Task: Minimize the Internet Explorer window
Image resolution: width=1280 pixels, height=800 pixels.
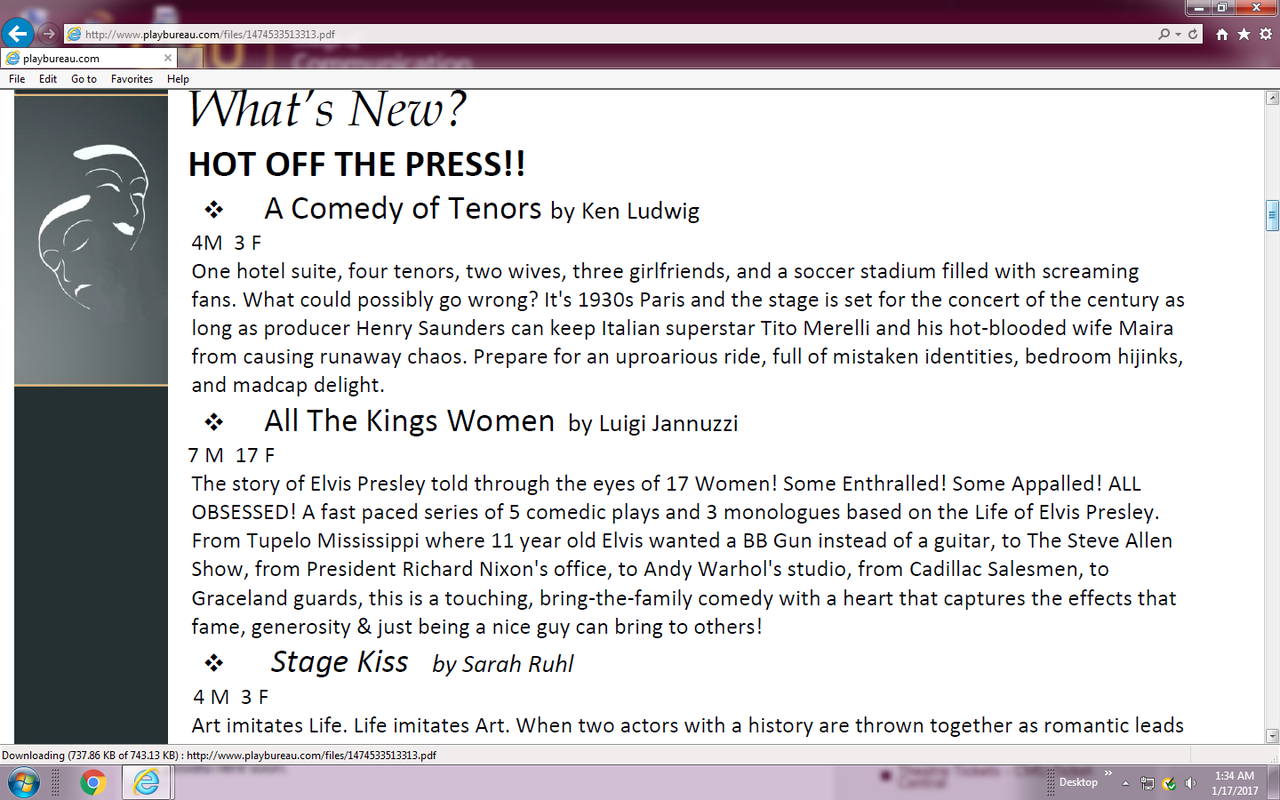Action: 1199,7
